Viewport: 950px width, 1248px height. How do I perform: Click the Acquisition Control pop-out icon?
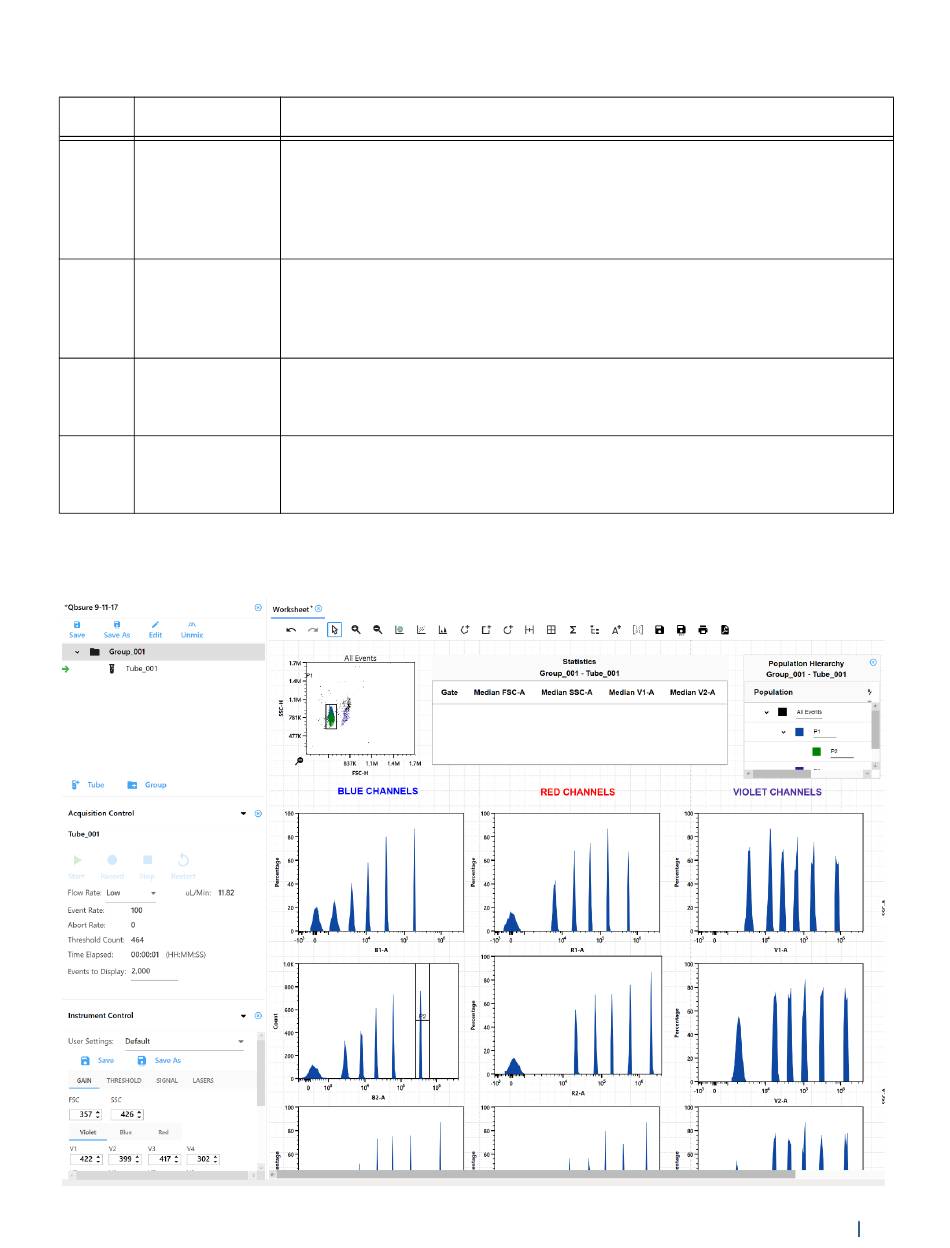(257, 814)
